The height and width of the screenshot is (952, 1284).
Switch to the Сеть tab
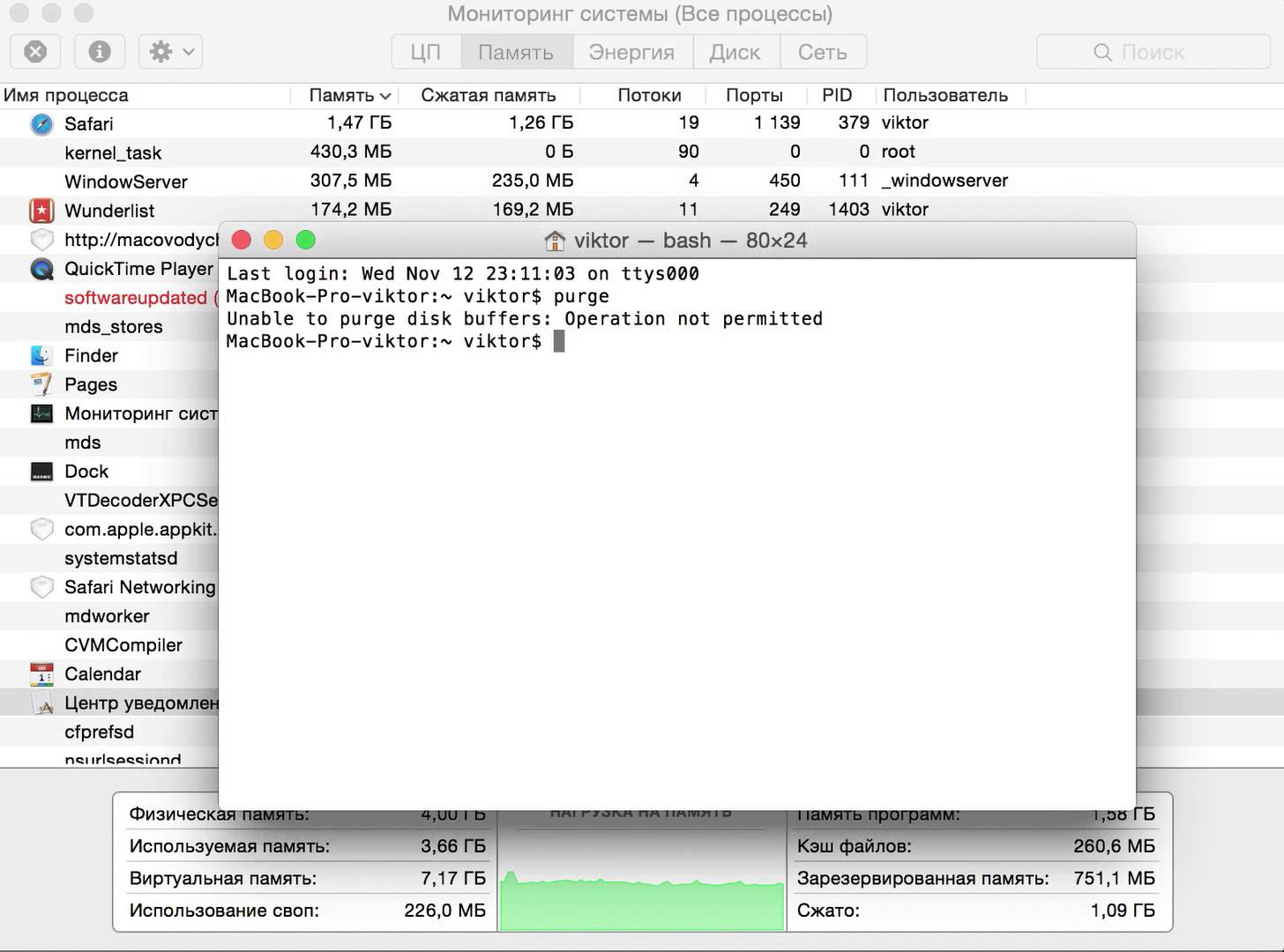click(x=822, y=52)
